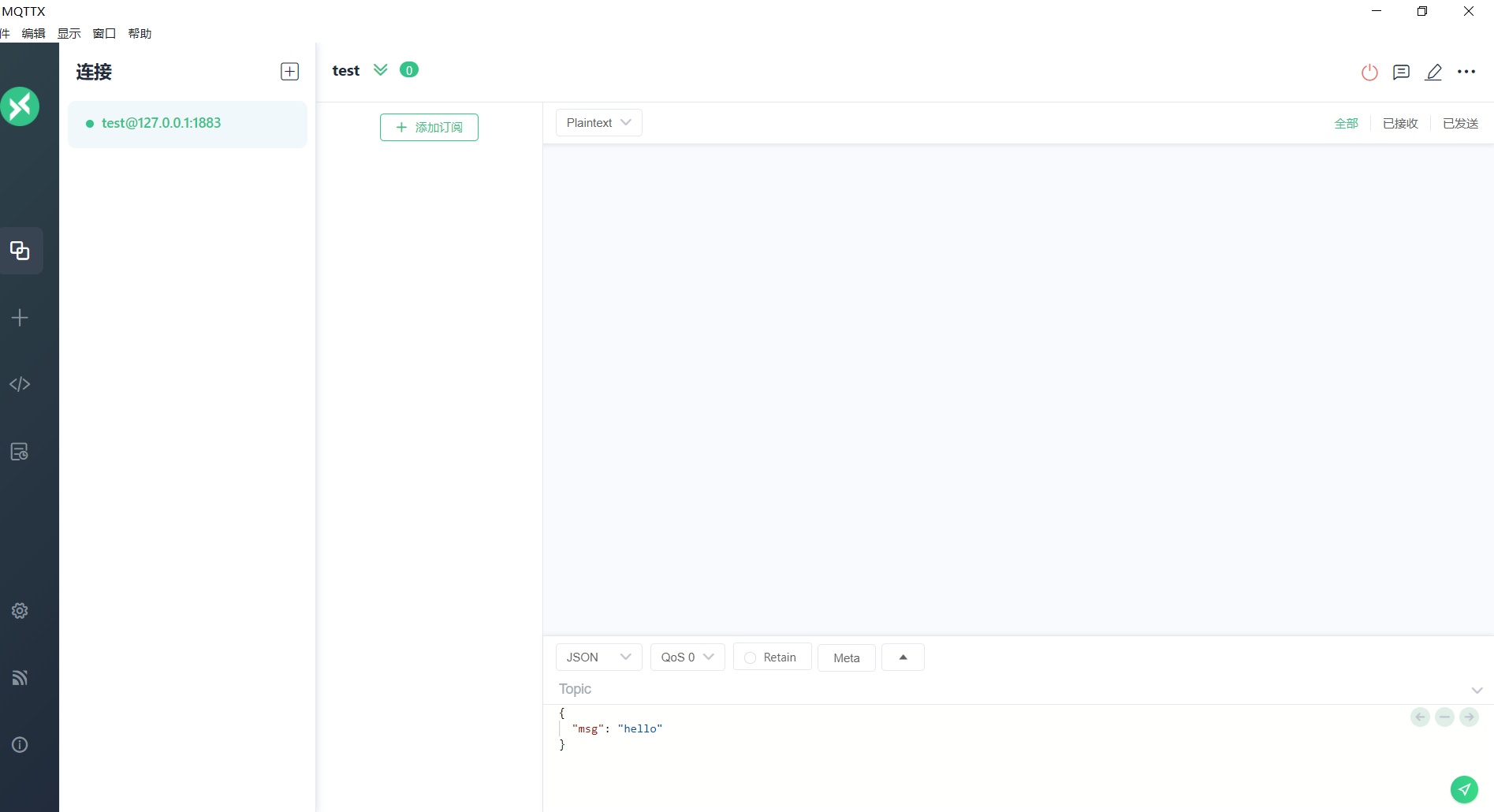The width and height of the screenshot is (1494, 812).
Task: Open the Meta properties button
Action: pos(847,657)
